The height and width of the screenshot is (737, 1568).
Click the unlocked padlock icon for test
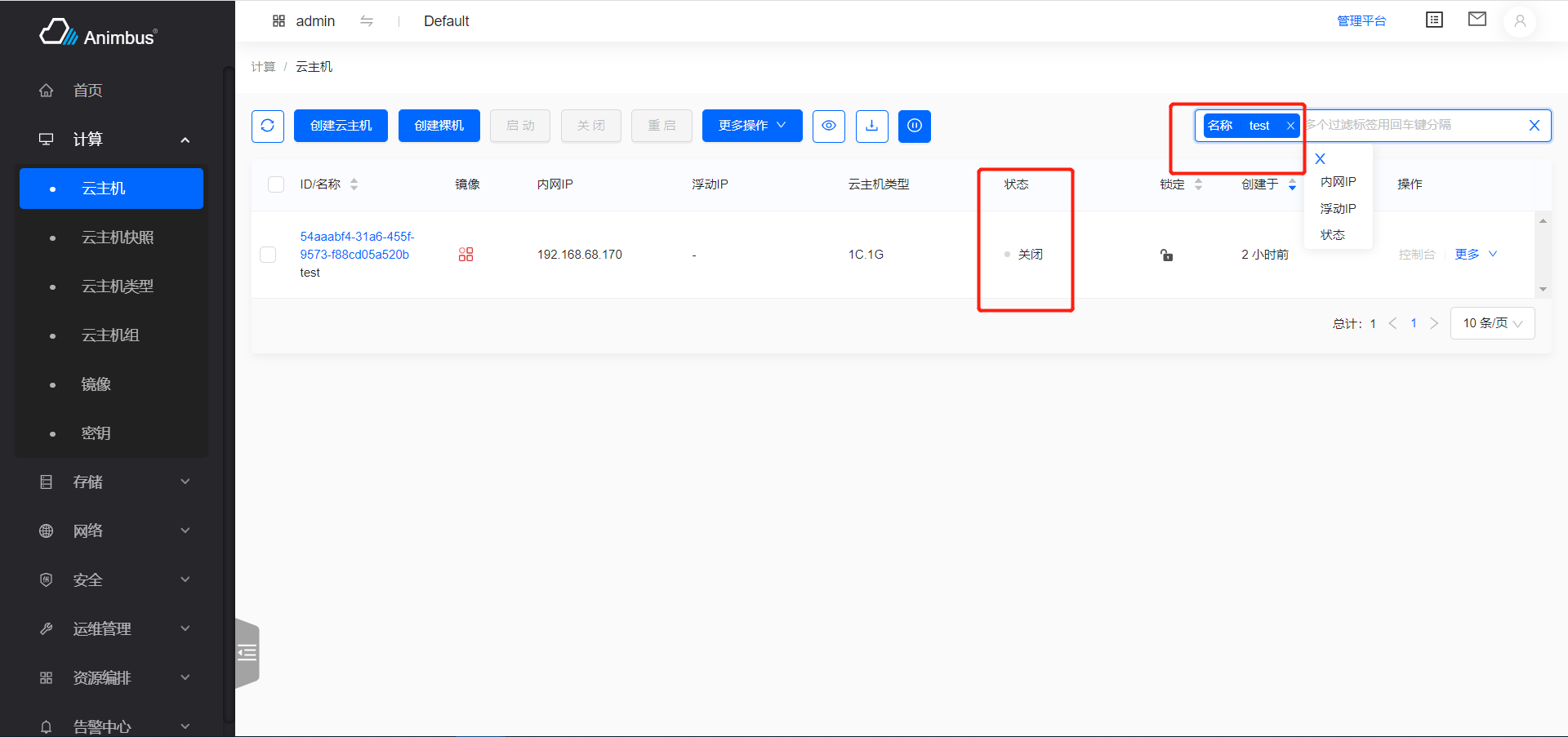pos(1167,255)
